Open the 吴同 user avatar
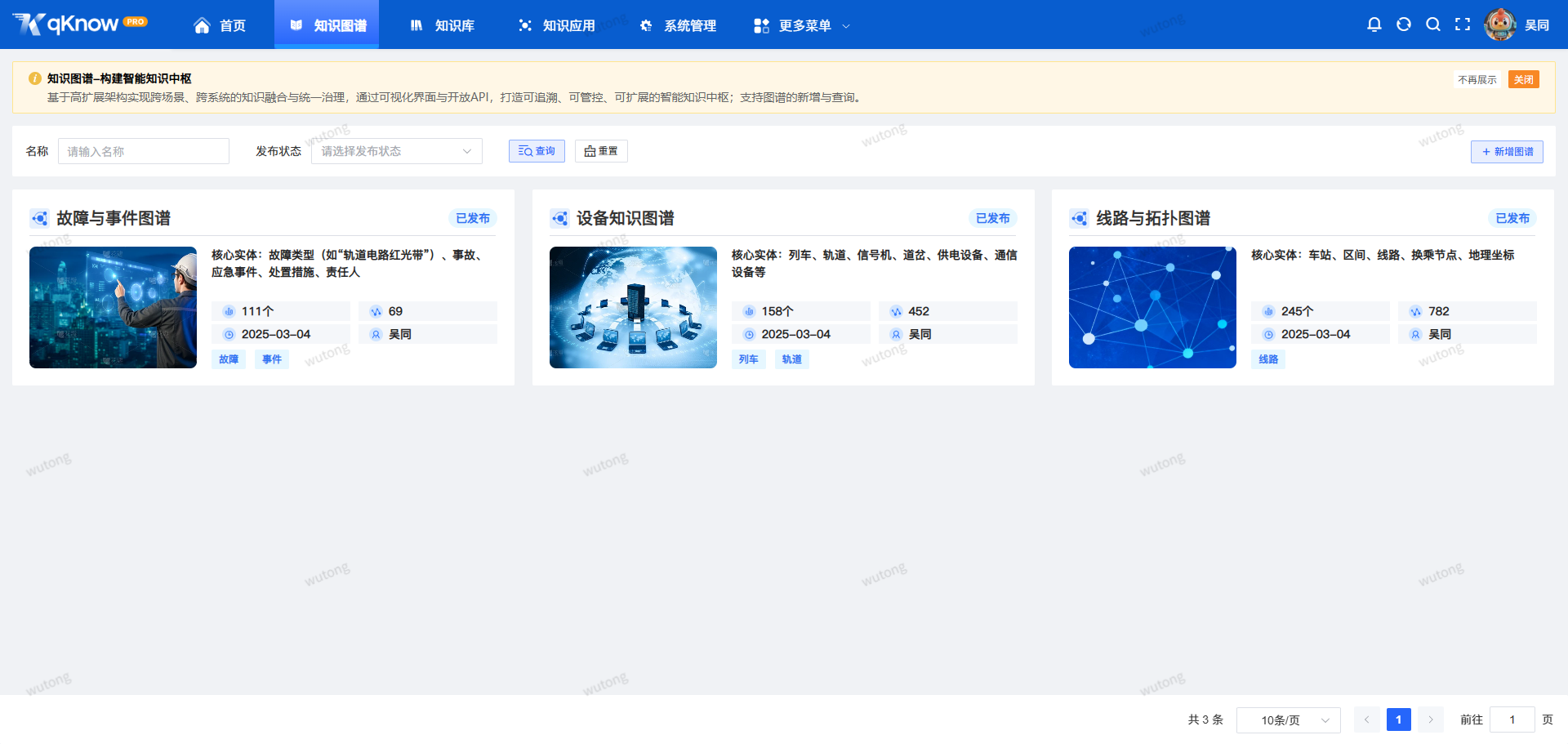Image resolution: width=1568 pixels, height=744 pixels. tap(1500, 25)
